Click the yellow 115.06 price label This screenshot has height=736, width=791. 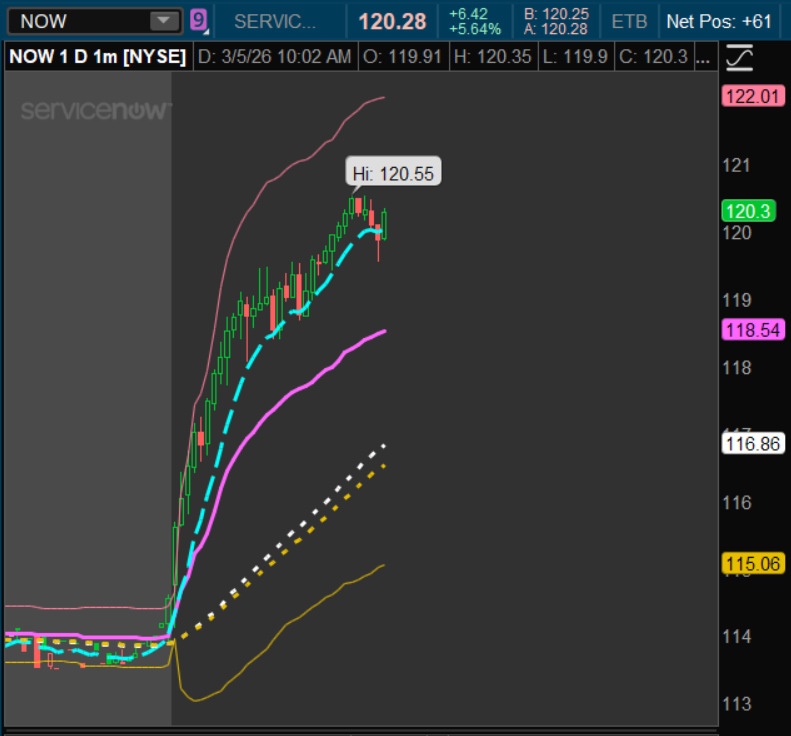pos(753,563)
